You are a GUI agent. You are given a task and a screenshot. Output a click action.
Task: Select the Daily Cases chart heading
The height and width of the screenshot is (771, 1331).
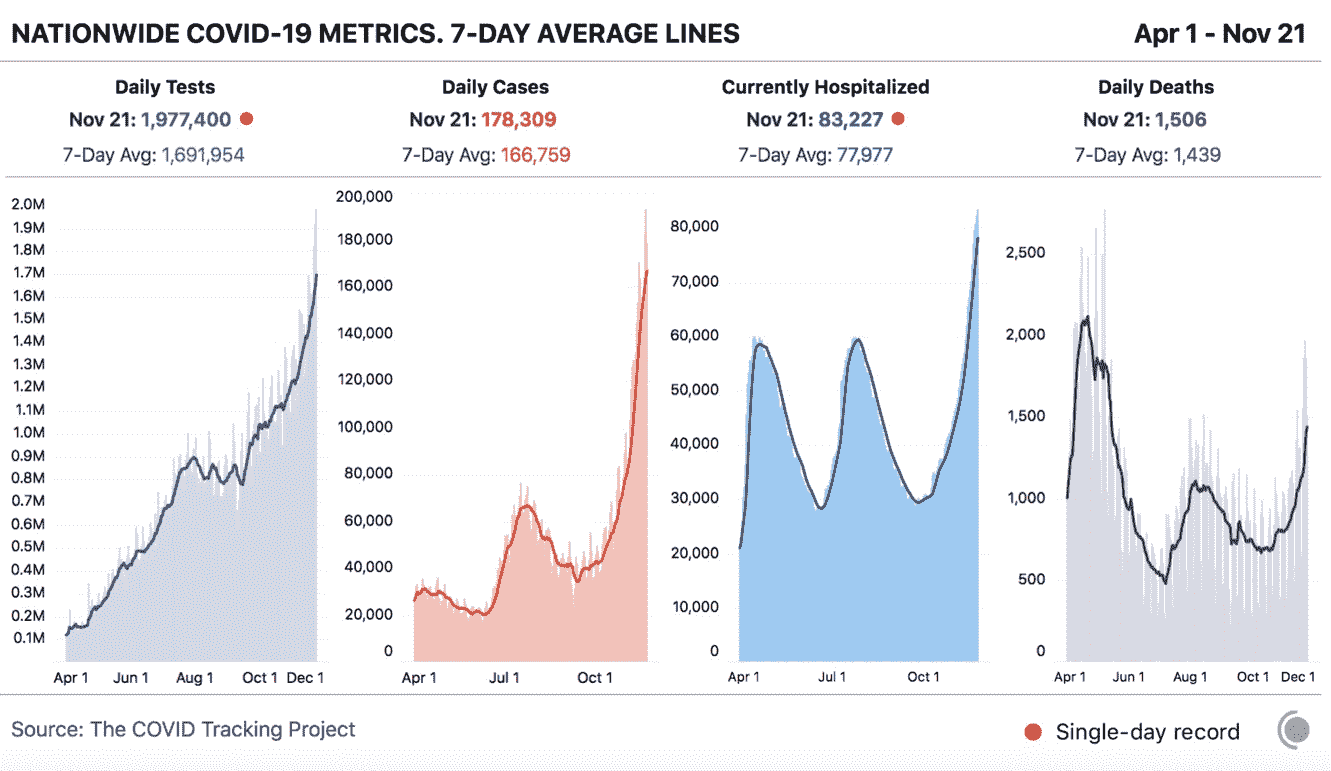495,87
